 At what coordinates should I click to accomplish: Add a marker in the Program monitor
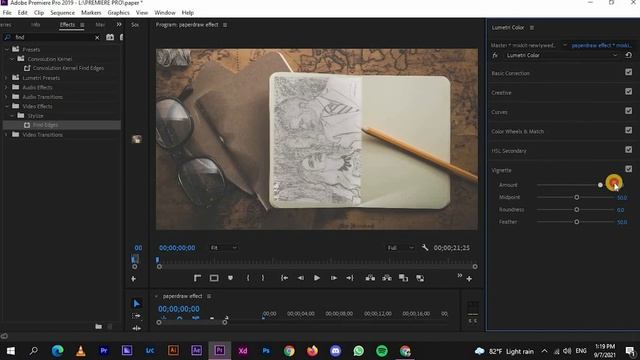(231, 278)
